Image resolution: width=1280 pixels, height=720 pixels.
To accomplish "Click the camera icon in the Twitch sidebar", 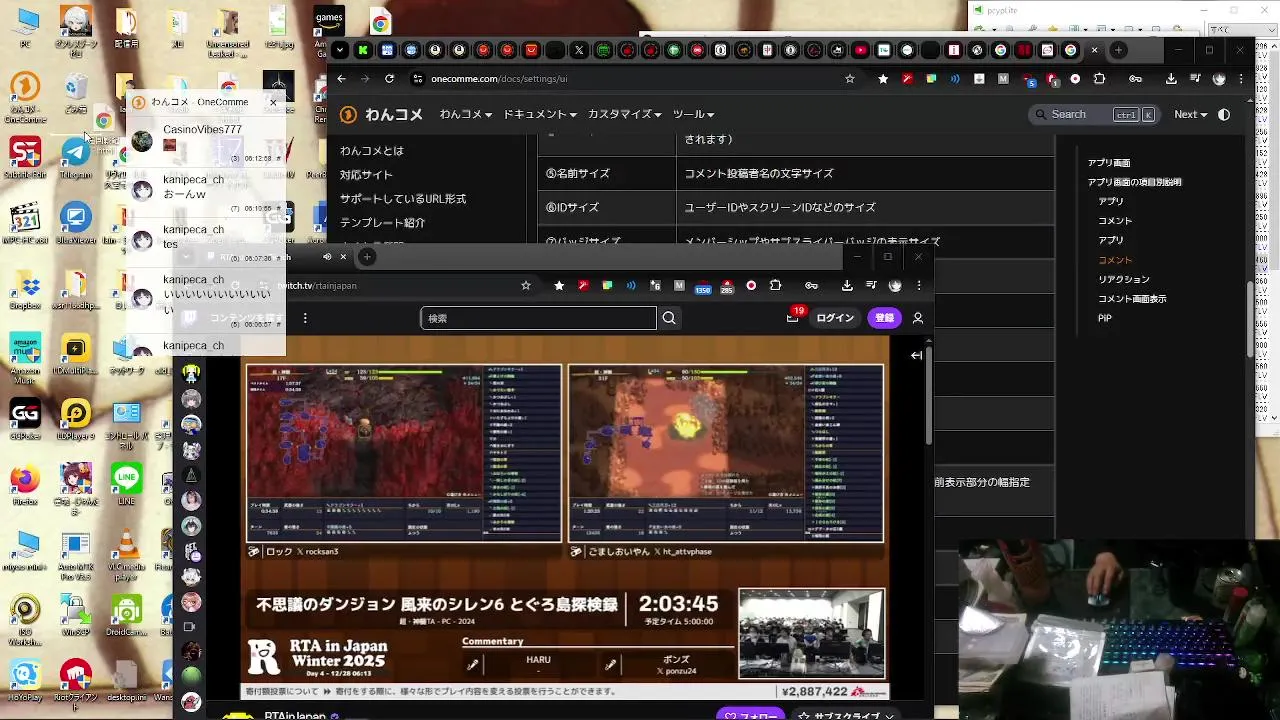I will coord(191,627).
